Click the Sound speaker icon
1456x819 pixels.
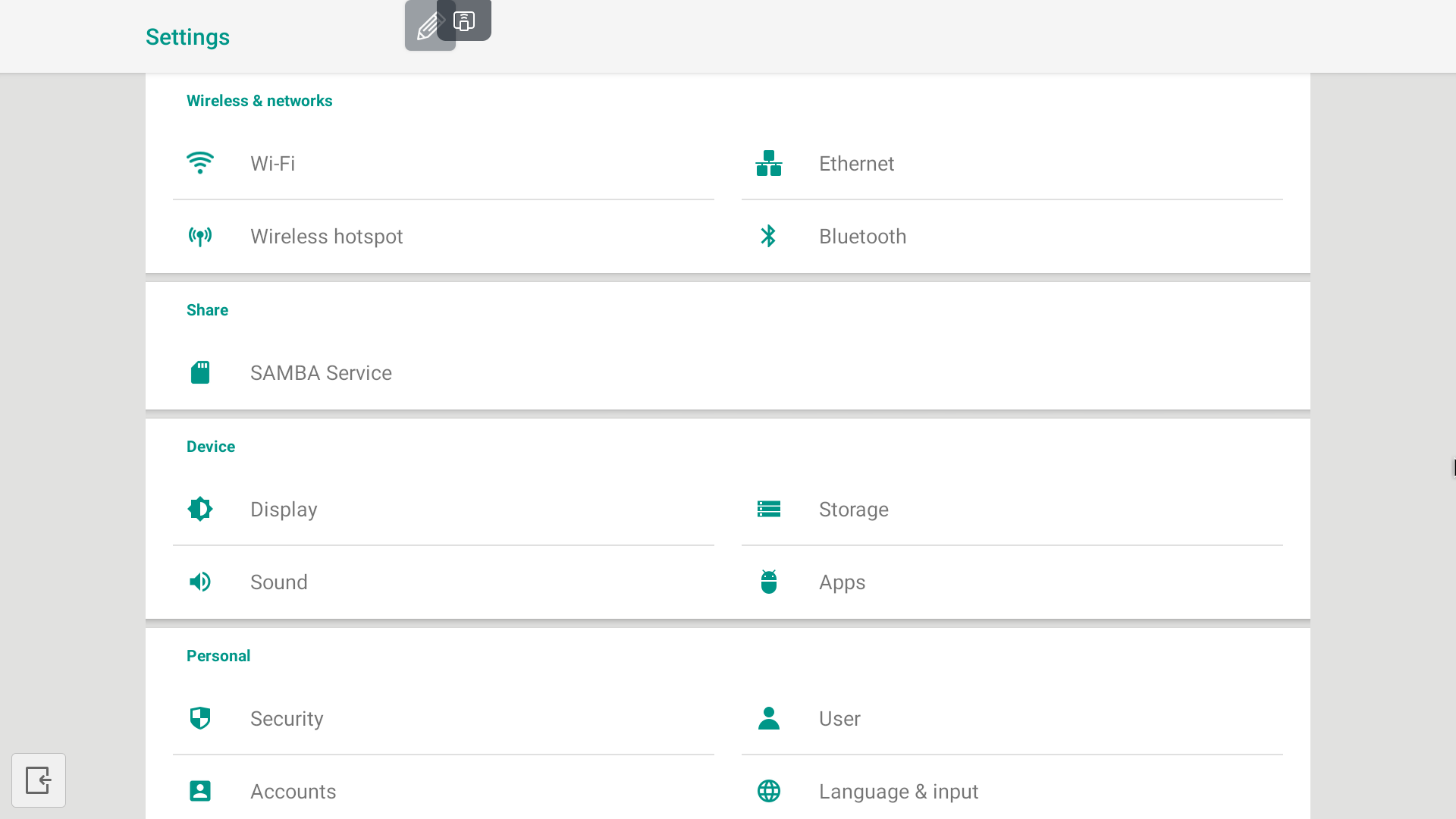[200, 582]
